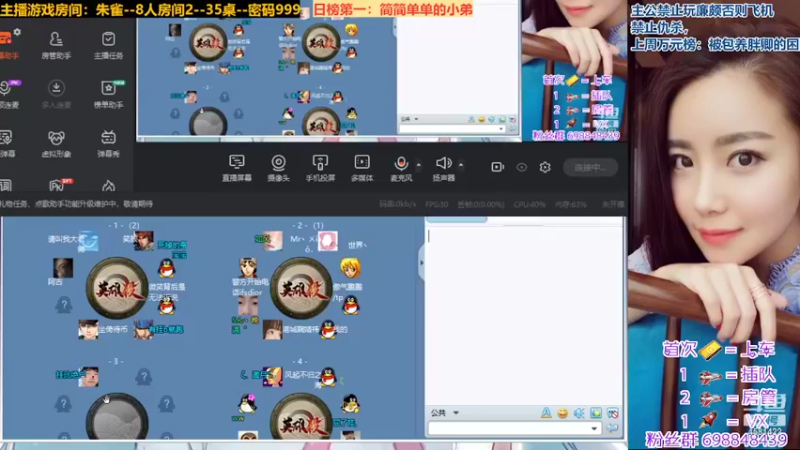Open 房管助手 in the sidebar
This screenshot has width=800, height=450.
pyautogui.click(x=56, y=45)
